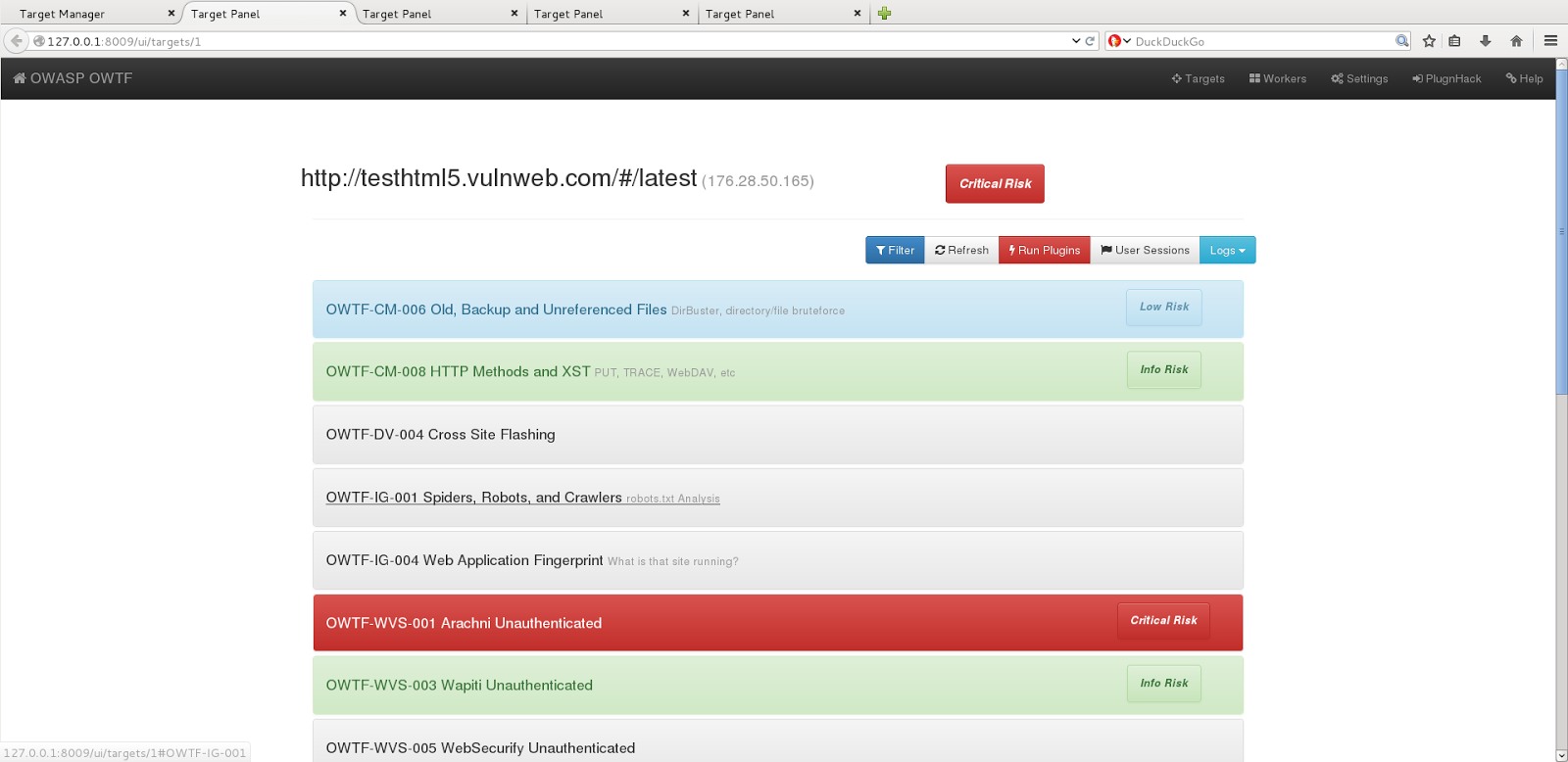
Task: Expand OWTF-IG-004 Web Application Fingerprint
Action: point(778,560)
